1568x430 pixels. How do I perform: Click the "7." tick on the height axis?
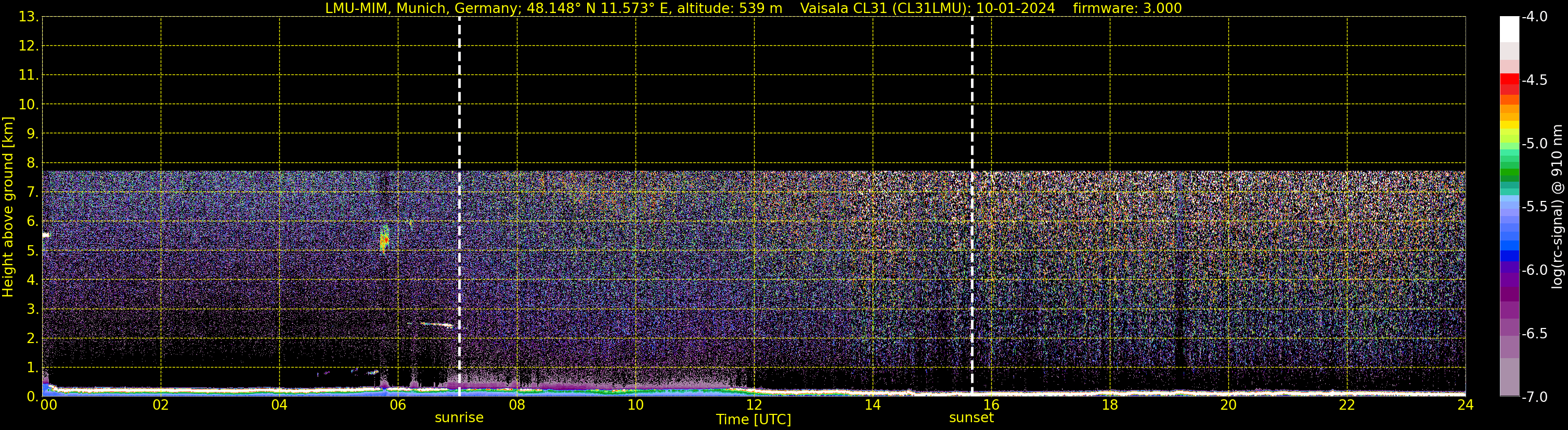[32, 193]
